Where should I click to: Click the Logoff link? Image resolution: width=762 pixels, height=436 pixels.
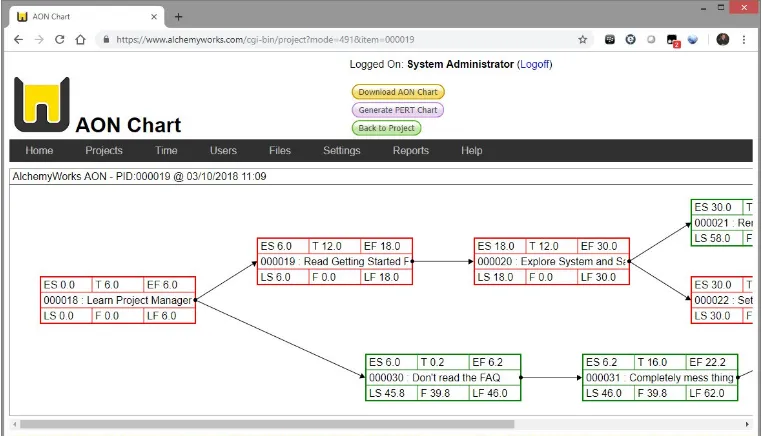coord(535,64)
